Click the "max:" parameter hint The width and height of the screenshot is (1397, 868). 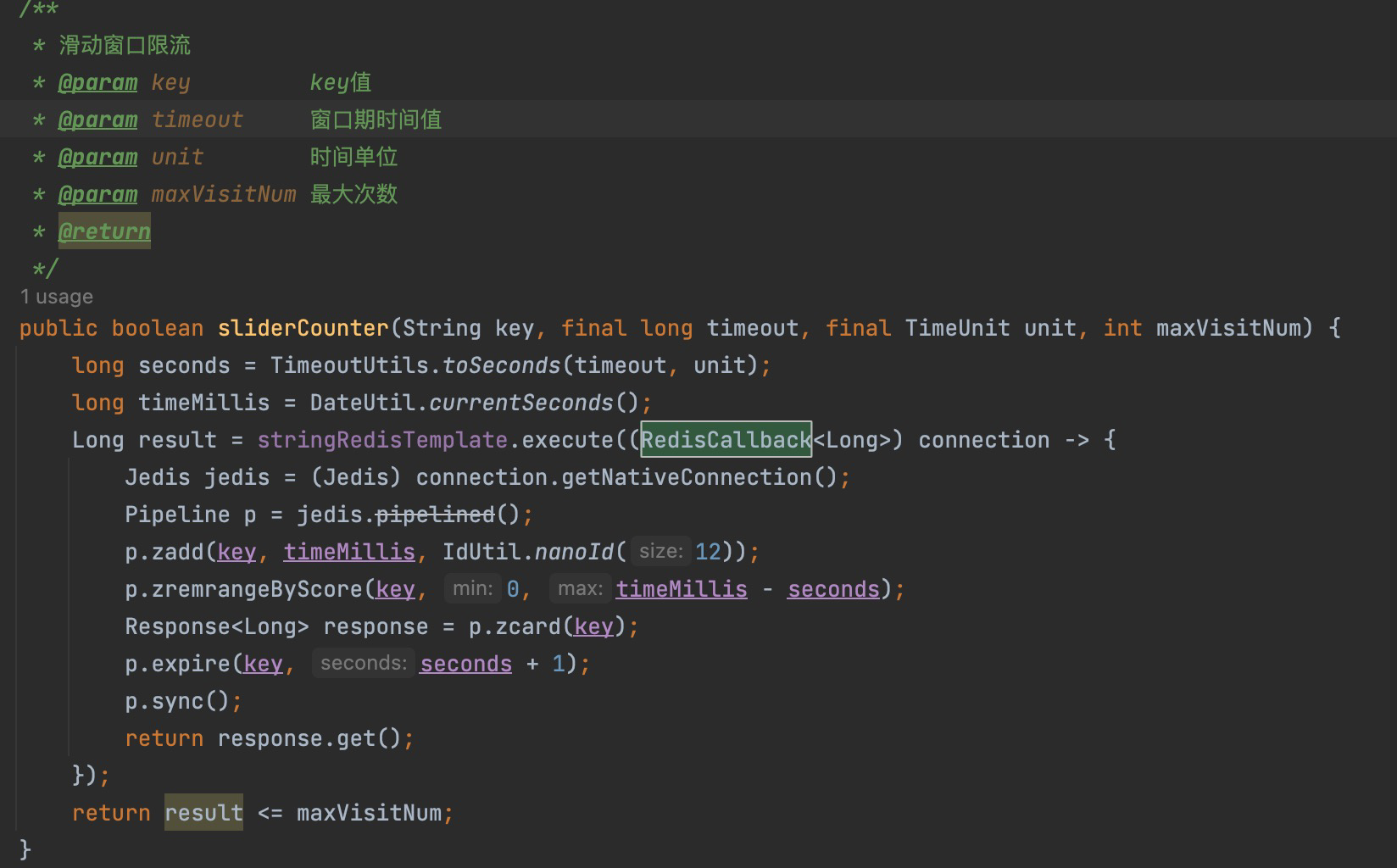(581, 589)
